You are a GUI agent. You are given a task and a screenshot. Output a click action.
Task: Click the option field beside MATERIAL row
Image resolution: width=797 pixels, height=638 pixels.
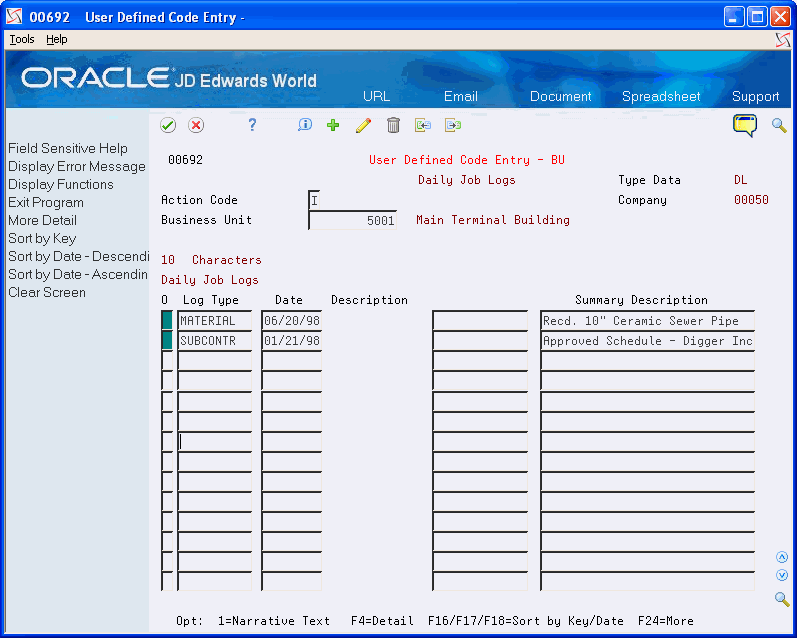point(167,321)
